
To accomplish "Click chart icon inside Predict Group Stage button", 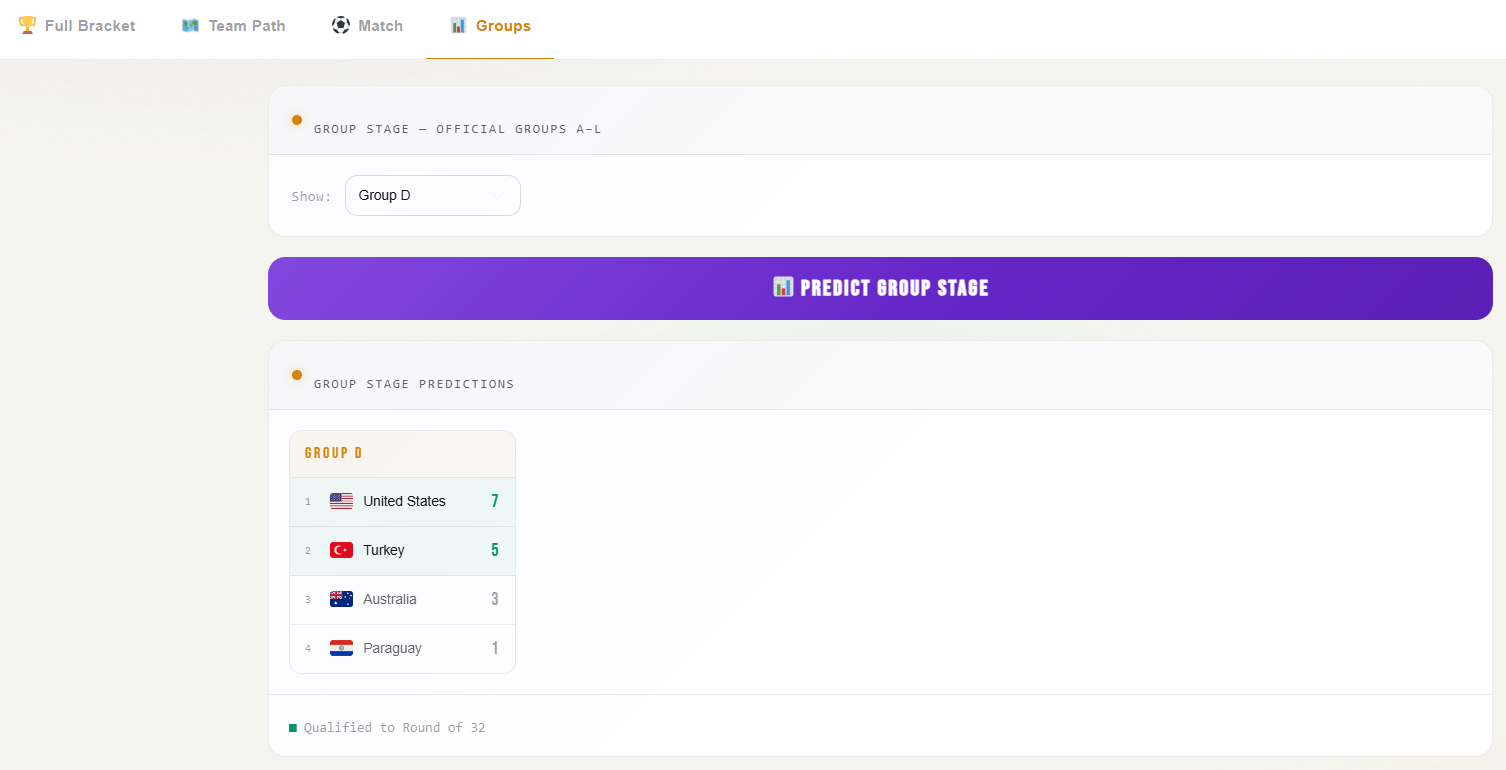I will point(783,288).
